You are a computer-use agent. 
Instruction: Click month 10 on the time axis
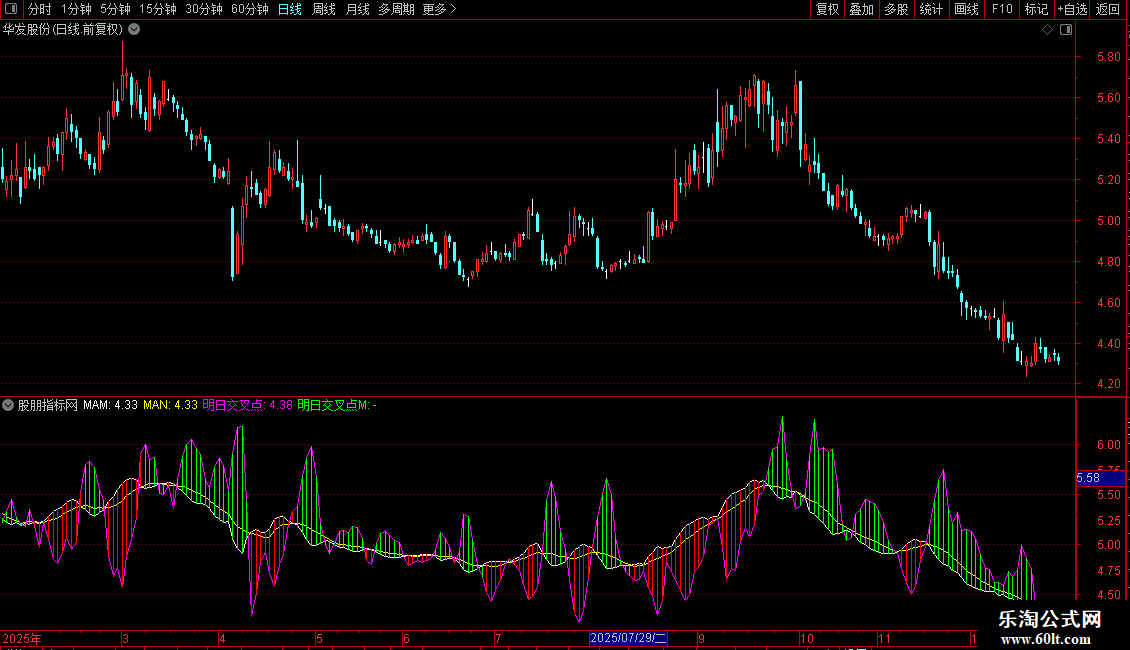pyautogui.click(x=806, y=638)
